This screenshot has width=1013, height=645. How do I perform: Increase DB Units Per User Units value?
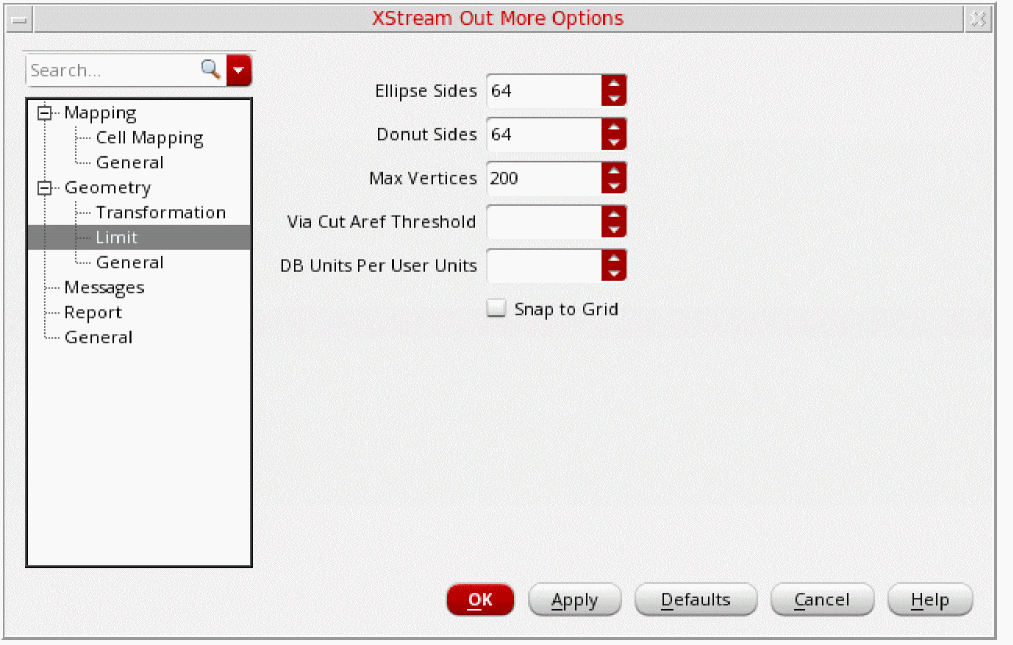[614, 258]
